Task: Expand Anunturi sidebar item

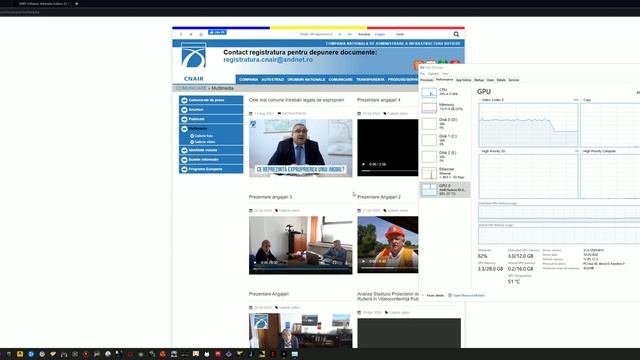Action: pos(211,109)
